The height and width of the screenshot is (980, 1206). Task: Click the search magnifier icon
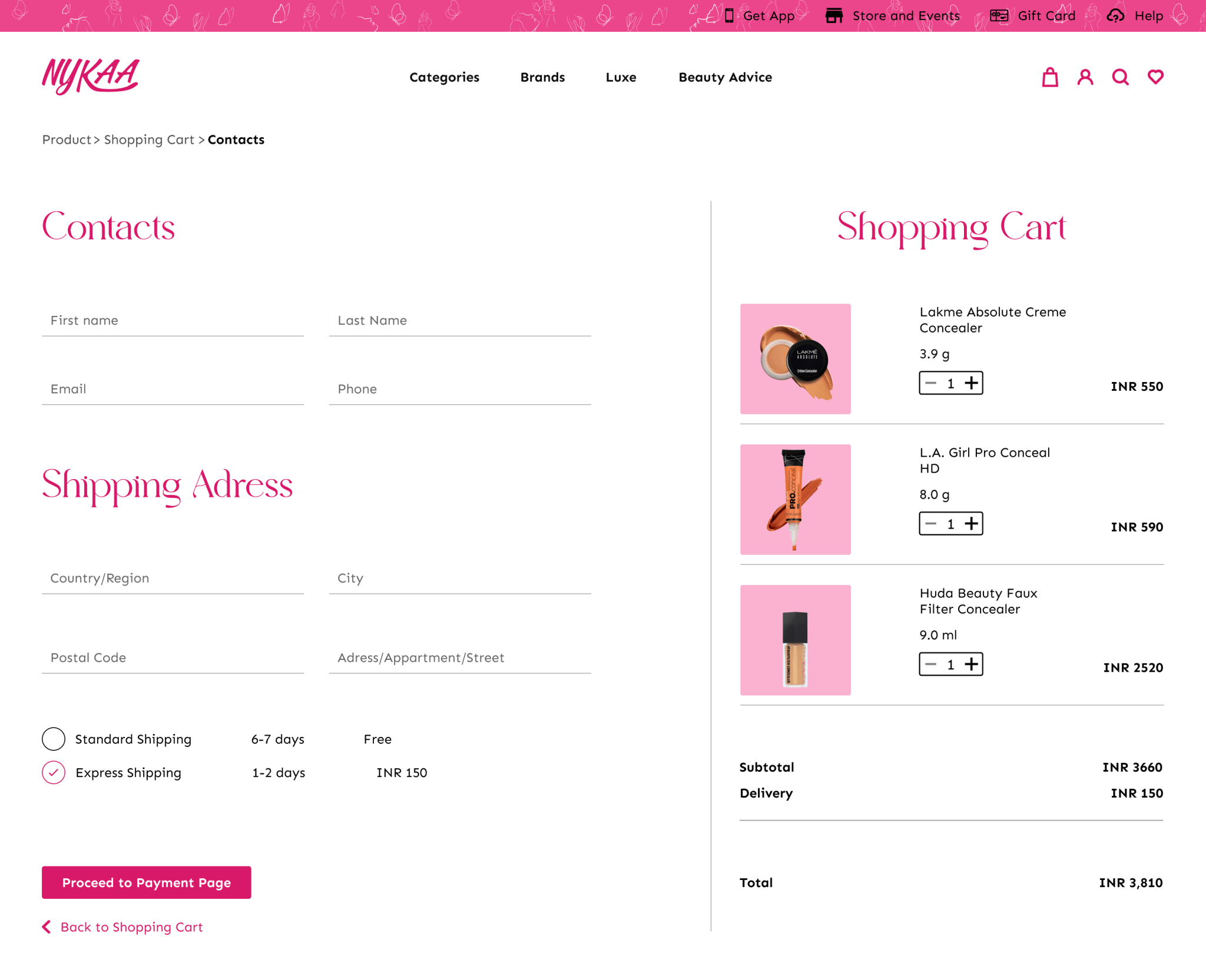coord(1120,77)
